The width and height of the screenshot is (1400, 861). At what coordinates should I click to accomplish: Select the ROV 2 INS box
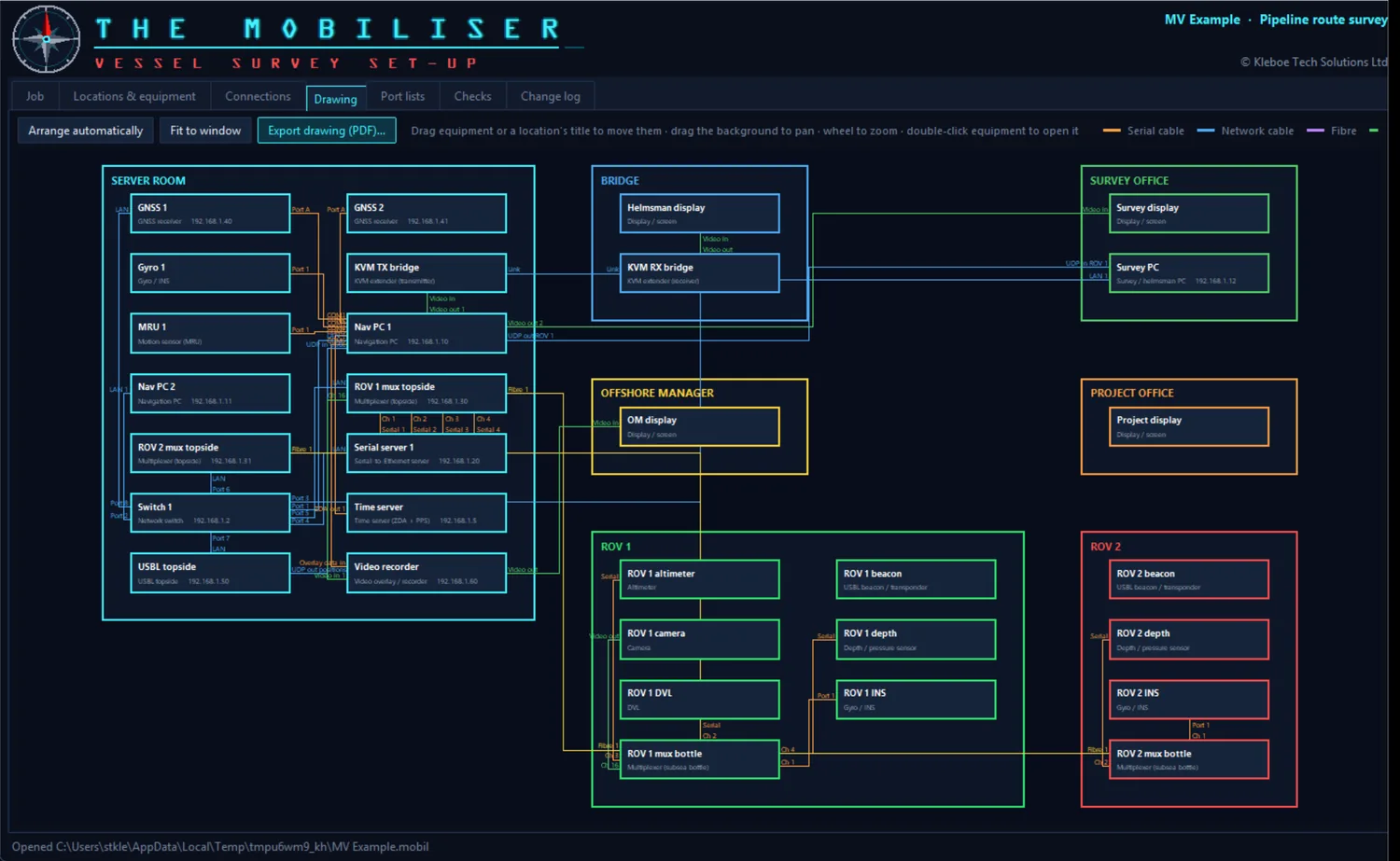pyautogui.click(x=1189, y=700)
